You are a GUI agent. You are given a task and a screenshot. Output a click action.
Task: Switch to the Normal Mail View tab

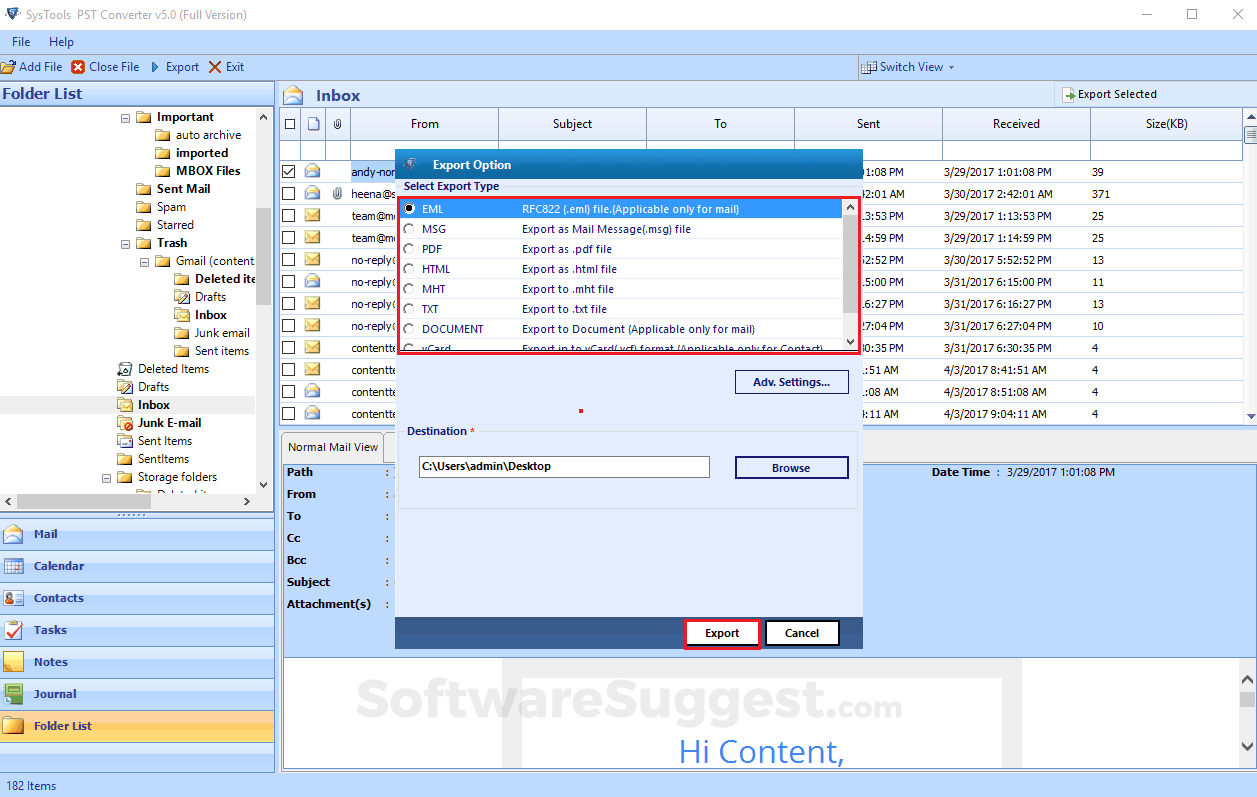coord(333,447)
